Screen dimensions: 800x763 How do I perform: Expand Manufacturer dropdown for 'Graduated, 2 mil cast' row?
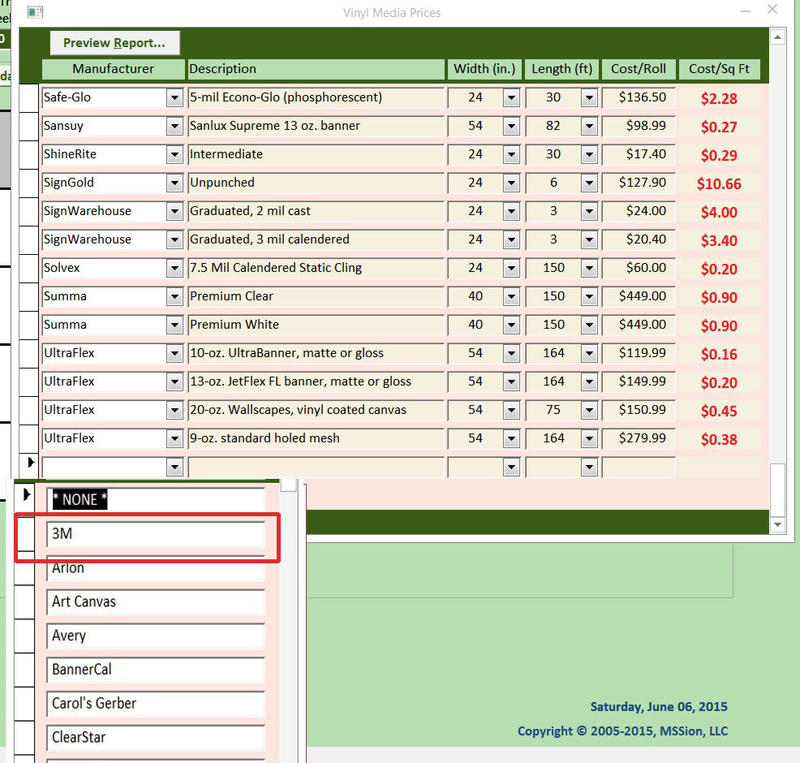pyautogui.click(x=174, y=211)
